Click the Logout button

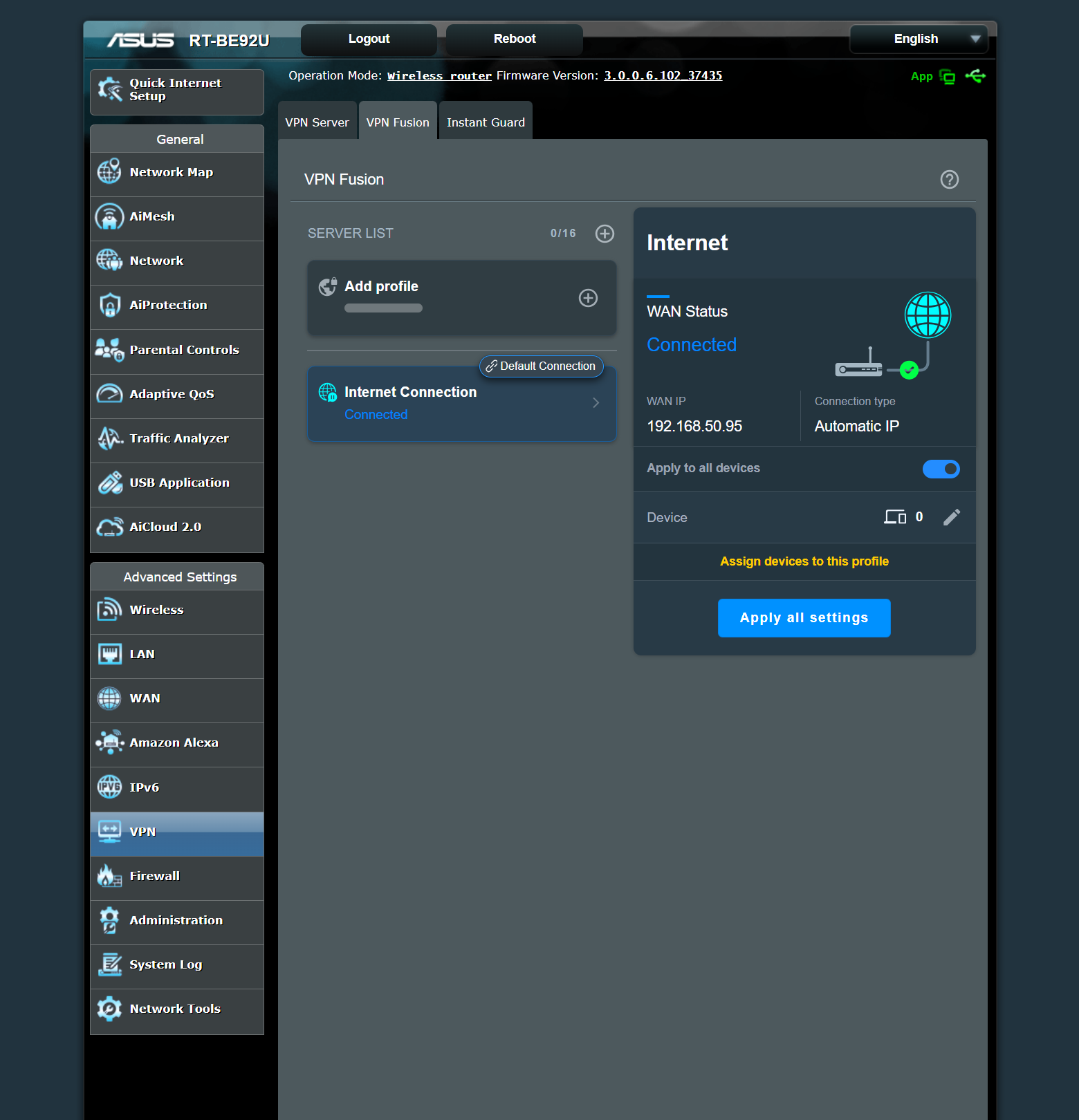369,39
